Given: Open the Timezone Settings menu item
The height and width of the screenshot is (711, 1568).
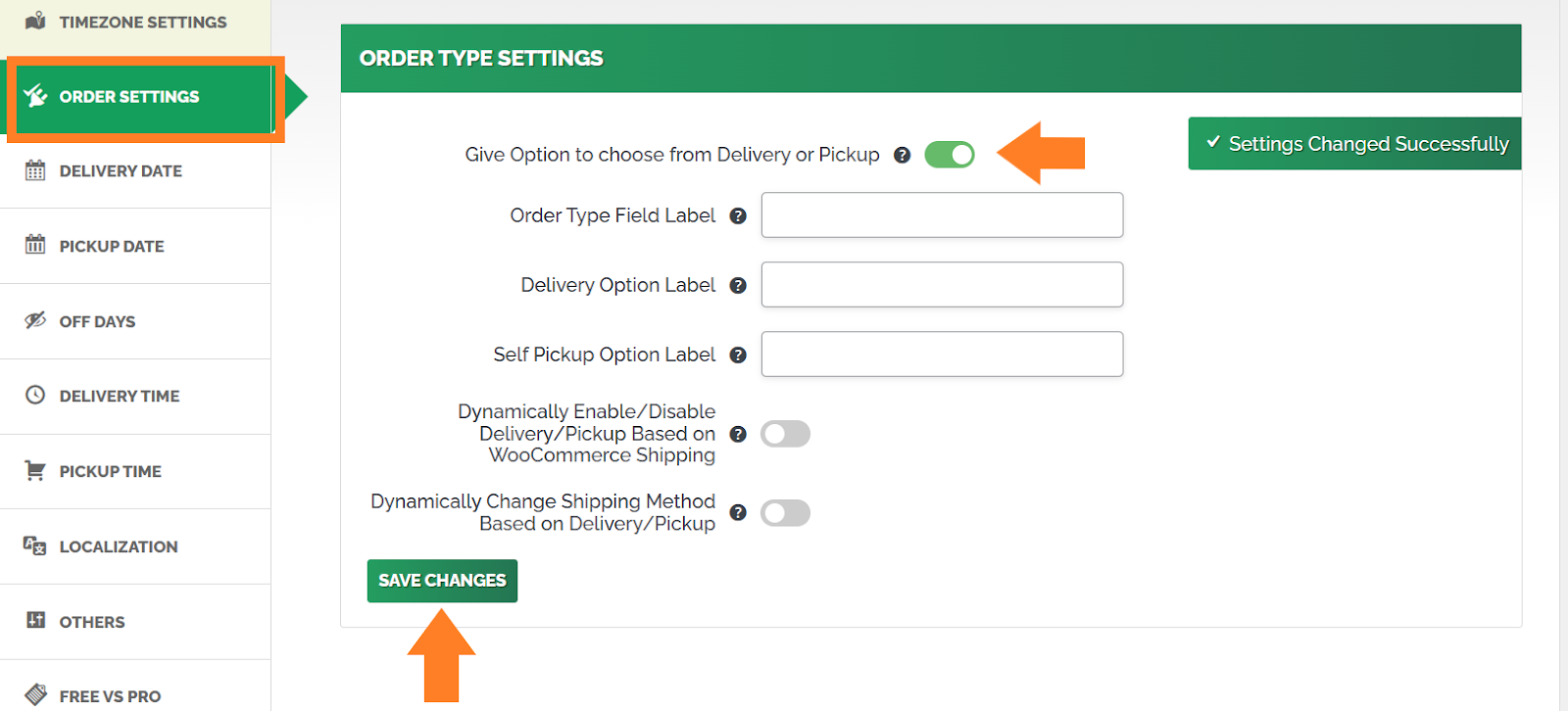Looking at the screenshot, I should tap(135, 24).
